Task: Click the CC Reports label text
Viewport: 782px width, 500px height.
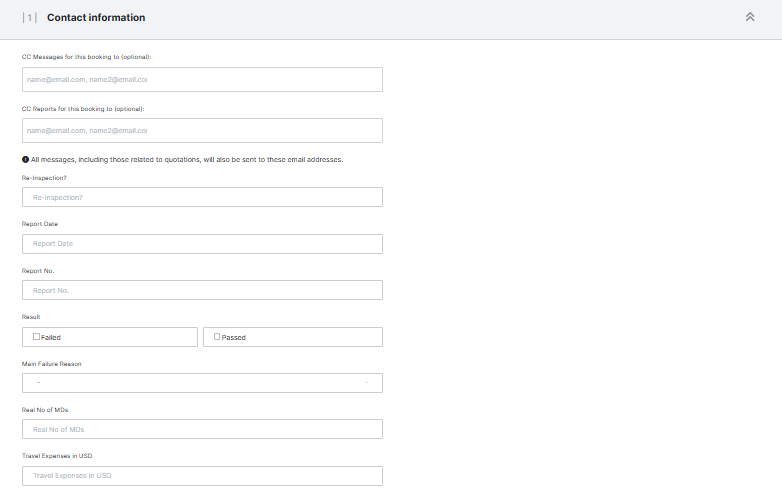Action: point(84,108)
